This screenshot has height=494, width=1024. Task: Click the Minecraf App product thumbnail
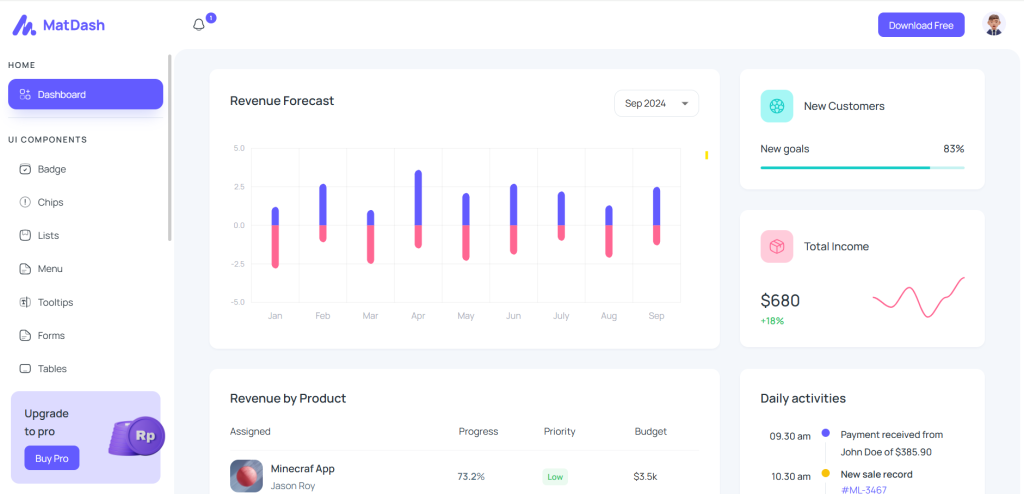pos(246,476)
